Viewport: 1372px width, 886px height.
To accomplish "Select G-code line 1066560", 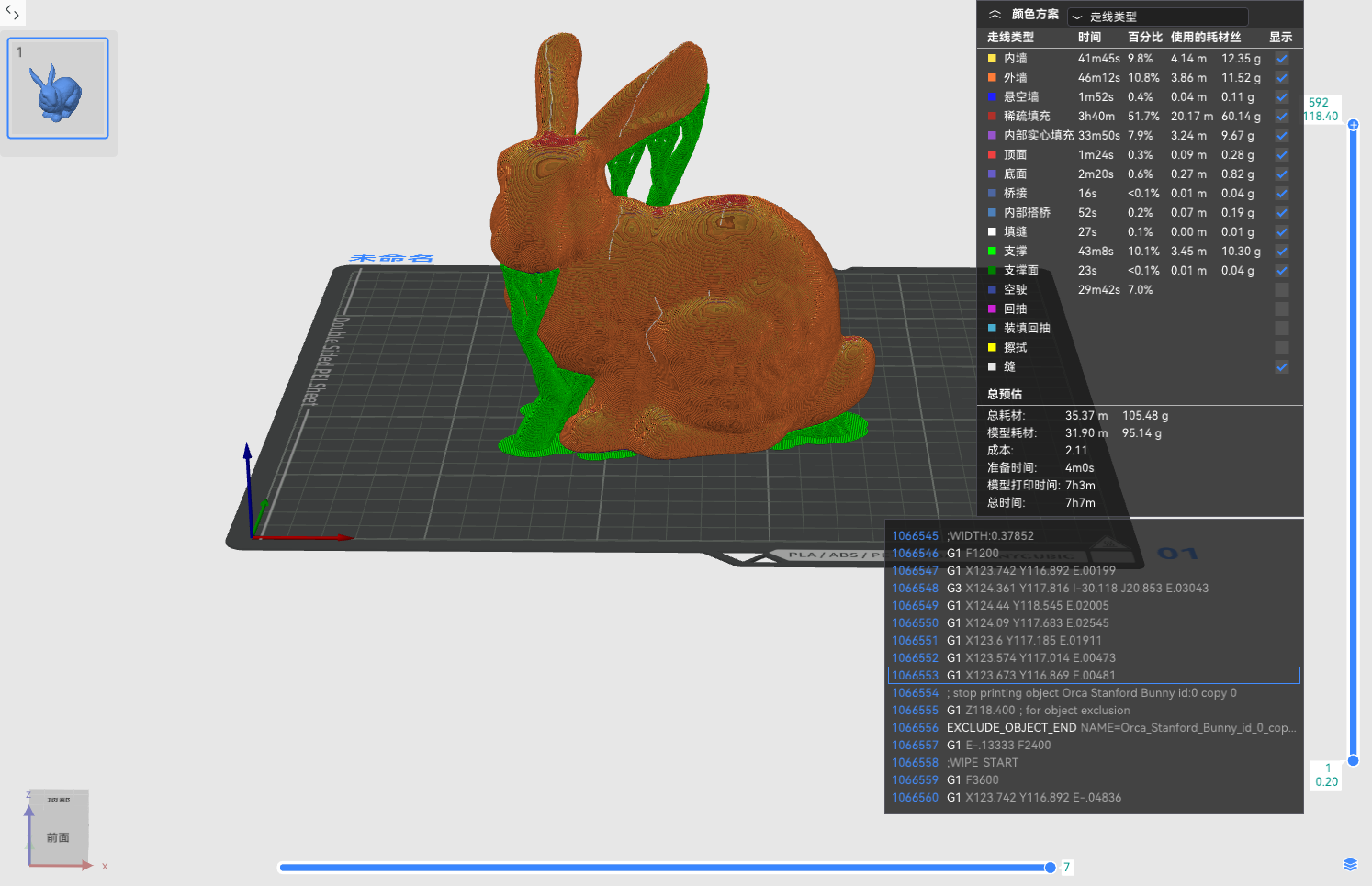I will click(x=1094, y=798).
